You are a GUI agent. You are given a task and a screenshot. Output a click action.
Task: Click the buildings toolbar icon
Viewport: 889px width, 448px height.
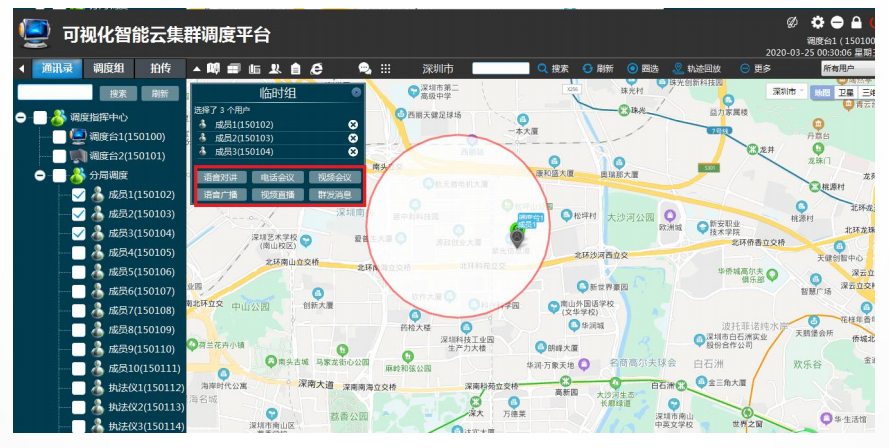coord(255,69)
